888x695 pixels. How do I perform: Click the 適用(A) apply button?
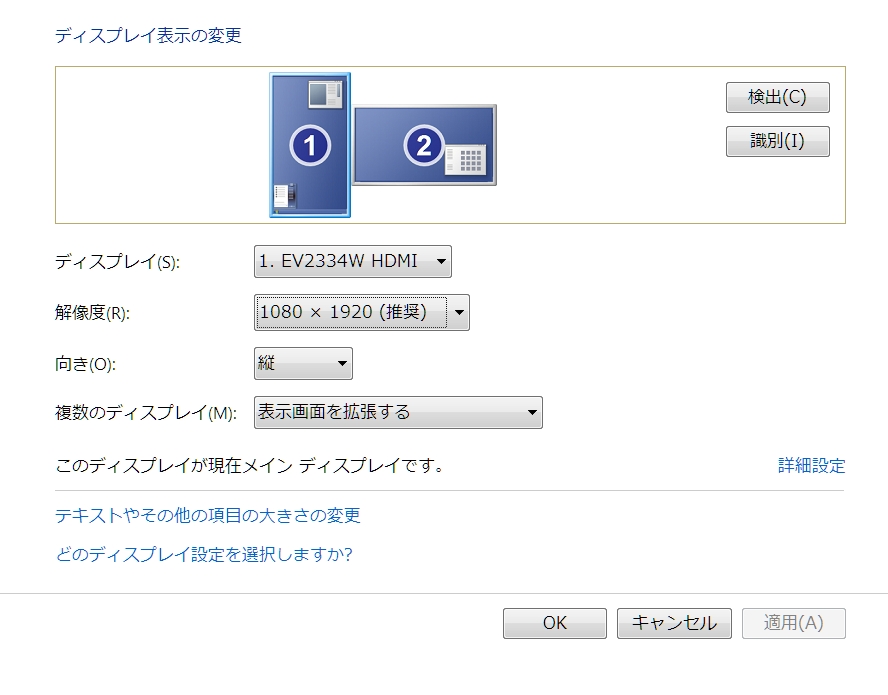pyautogui.click(x=794, y=623)
